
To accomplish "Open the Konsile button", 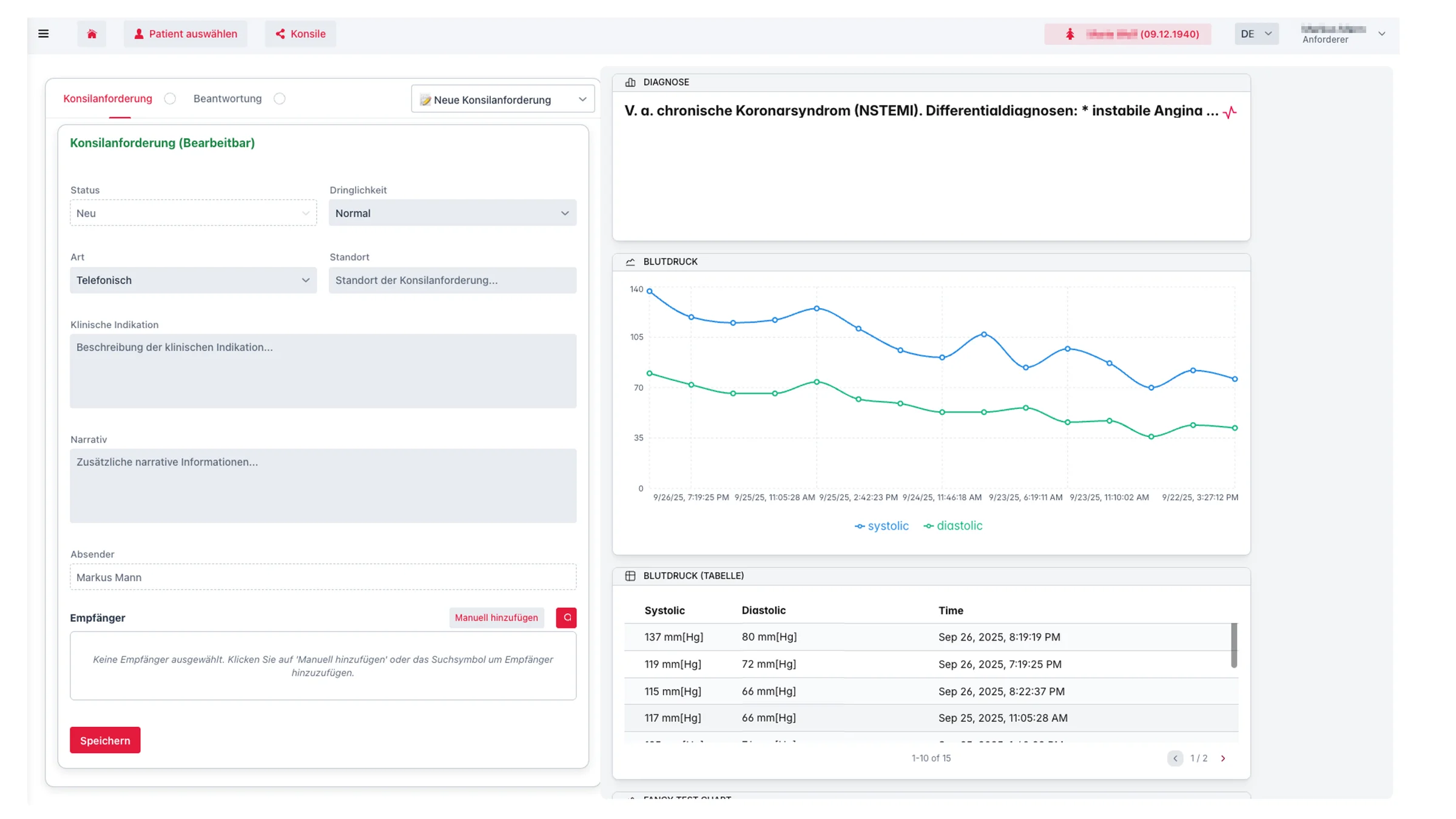I will pyautogui.click(x=300, y=34).
